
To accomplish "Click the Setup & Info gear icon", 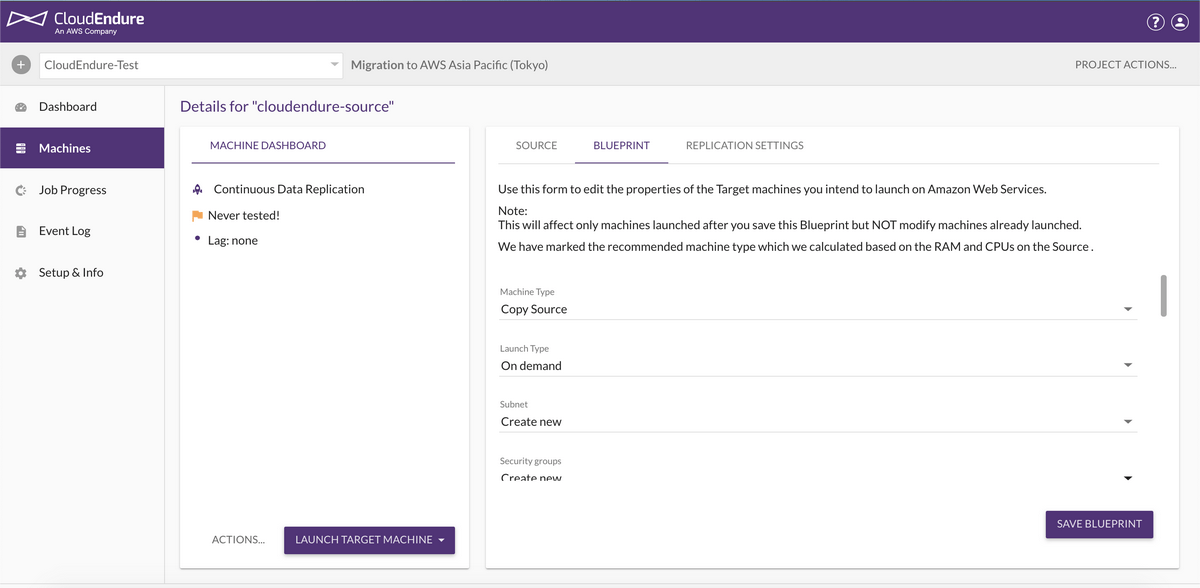I will point(20,273).
